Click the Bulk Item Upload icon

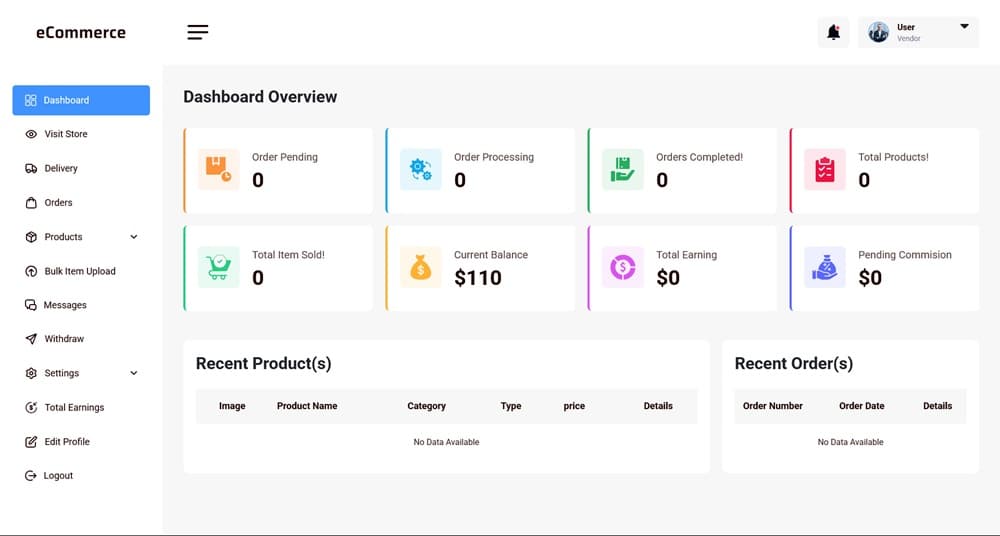31,271
